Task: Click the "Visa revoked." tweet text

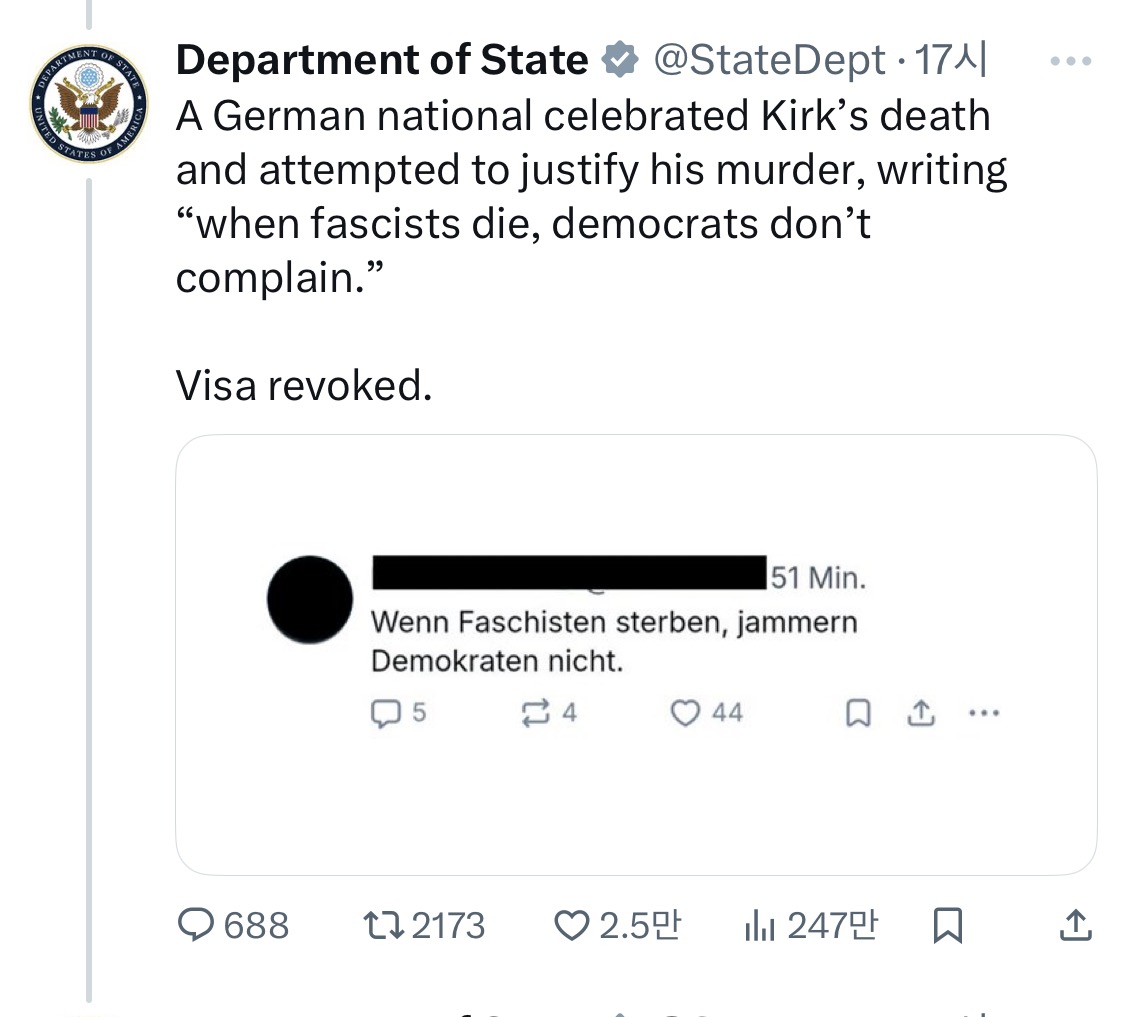Action: click(x=304, y=386)
